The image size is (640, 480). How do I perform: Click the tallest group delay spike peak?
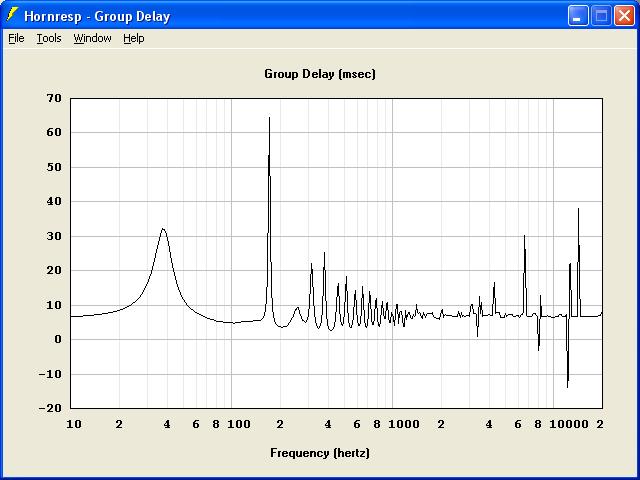click(x=269, y=118)
